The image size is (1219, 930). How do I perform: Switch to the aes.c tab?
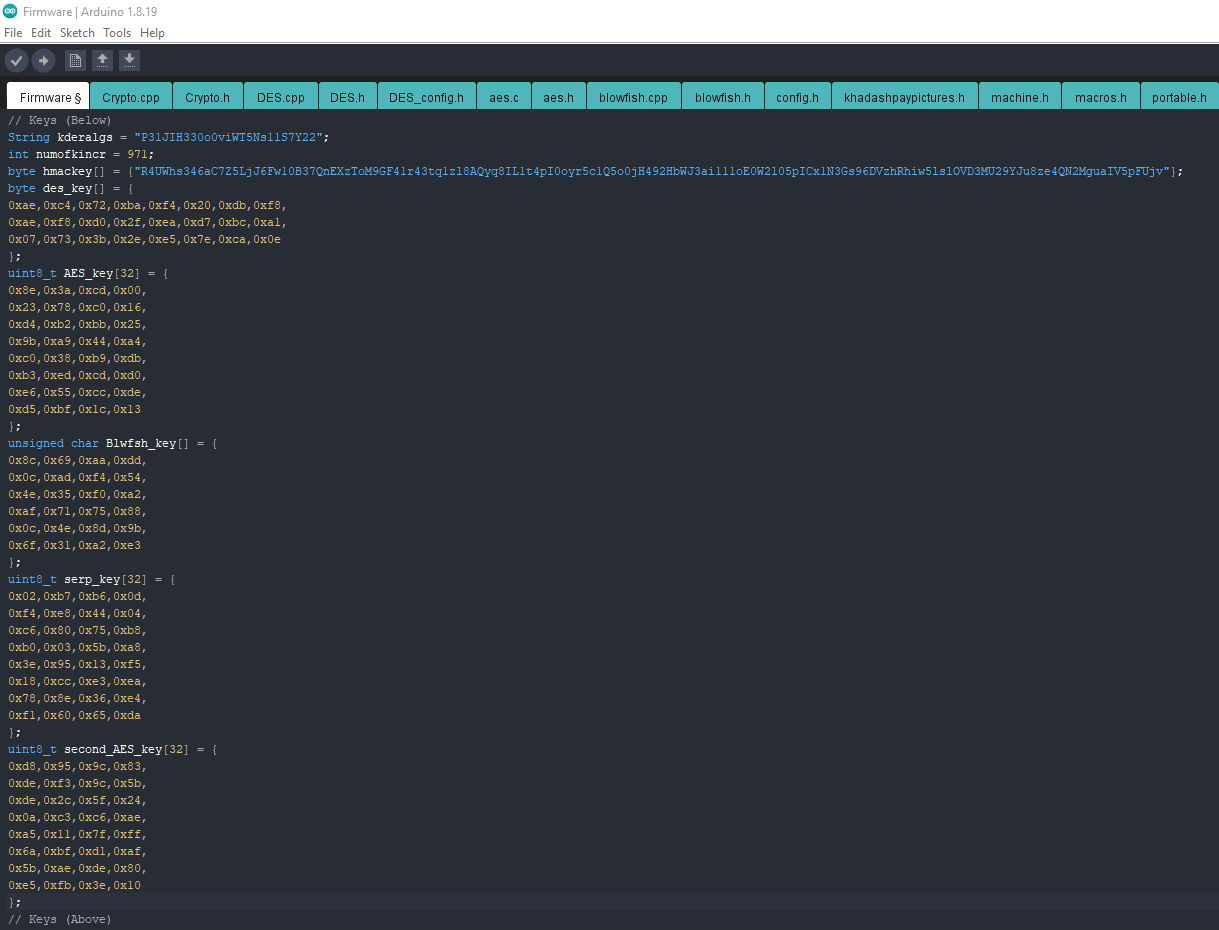(x=504, y=97)
